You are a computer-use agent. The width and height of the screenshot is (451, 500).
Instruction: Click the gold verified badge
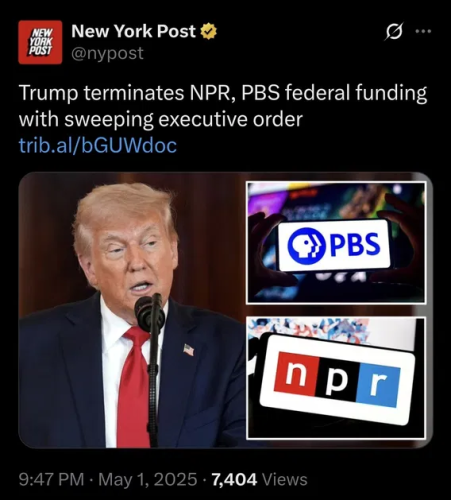[x=208, y=31]
